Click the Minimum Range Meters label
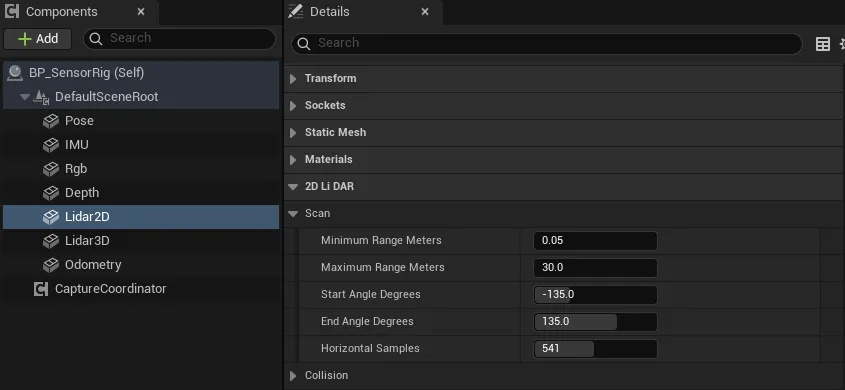This screenshot has height=390, width=845. pyautogui.click(x=381, y=240)
